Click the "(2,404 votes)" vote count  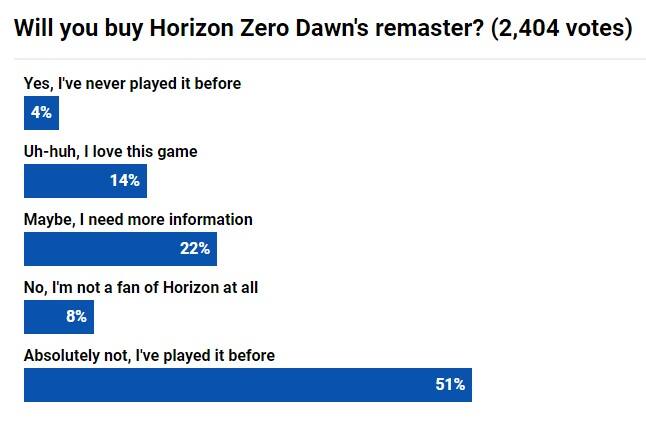tap(561, 28)
